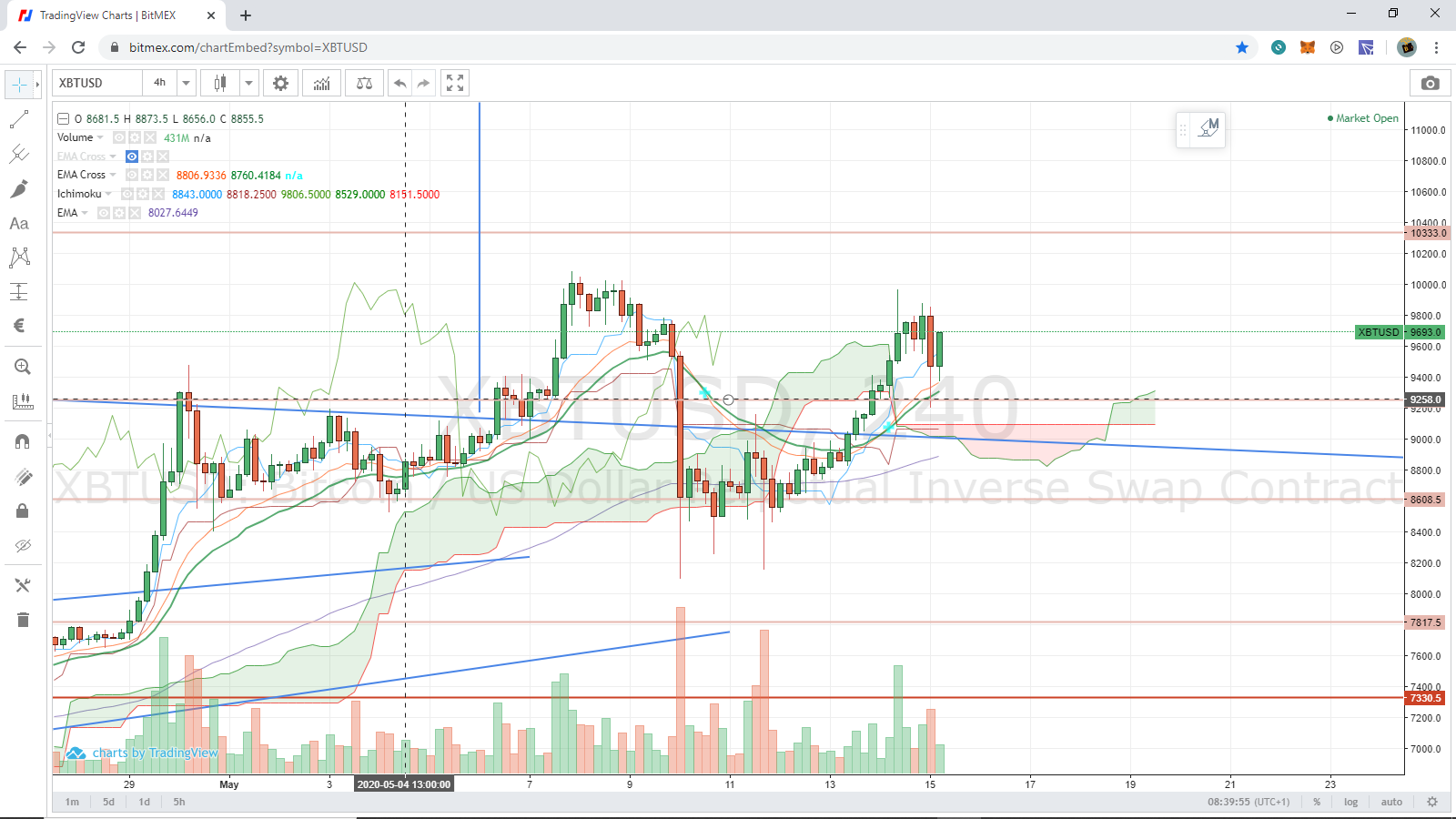1456x819 pixels.
Task: Open the Ichimoku indicator dropdown
Action: click(108, 194)
